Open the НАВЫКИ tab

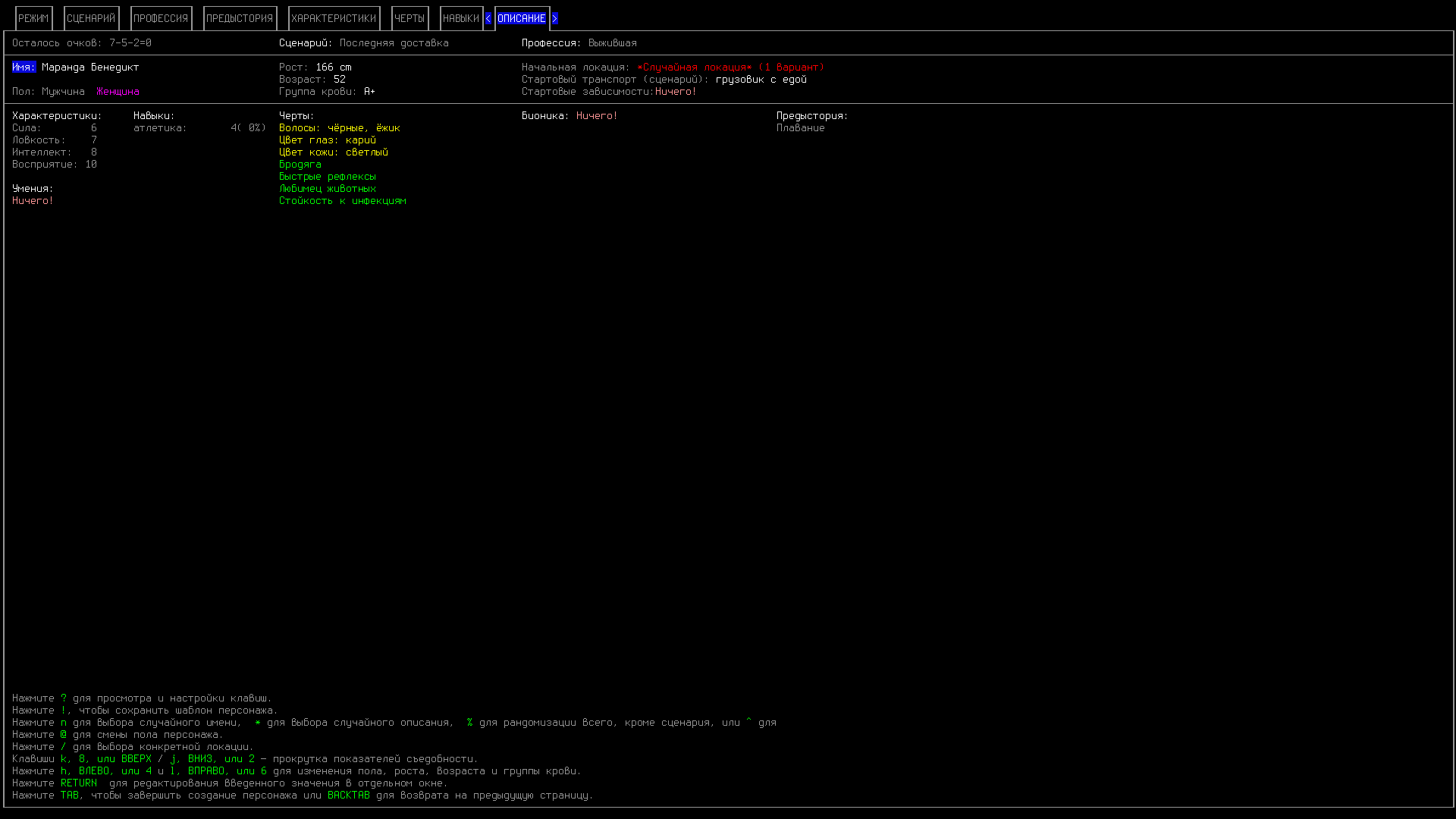461,17
